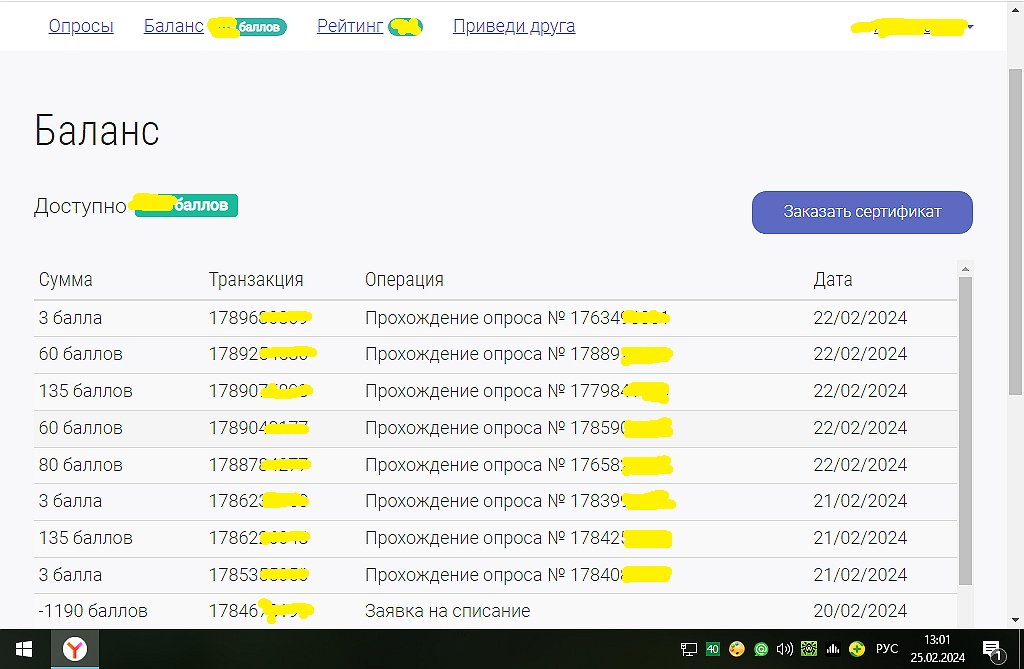Viewport: 1024px width, 669px height.
Task: Open the Приведи друга link
Action: click(x=514, y=26)
